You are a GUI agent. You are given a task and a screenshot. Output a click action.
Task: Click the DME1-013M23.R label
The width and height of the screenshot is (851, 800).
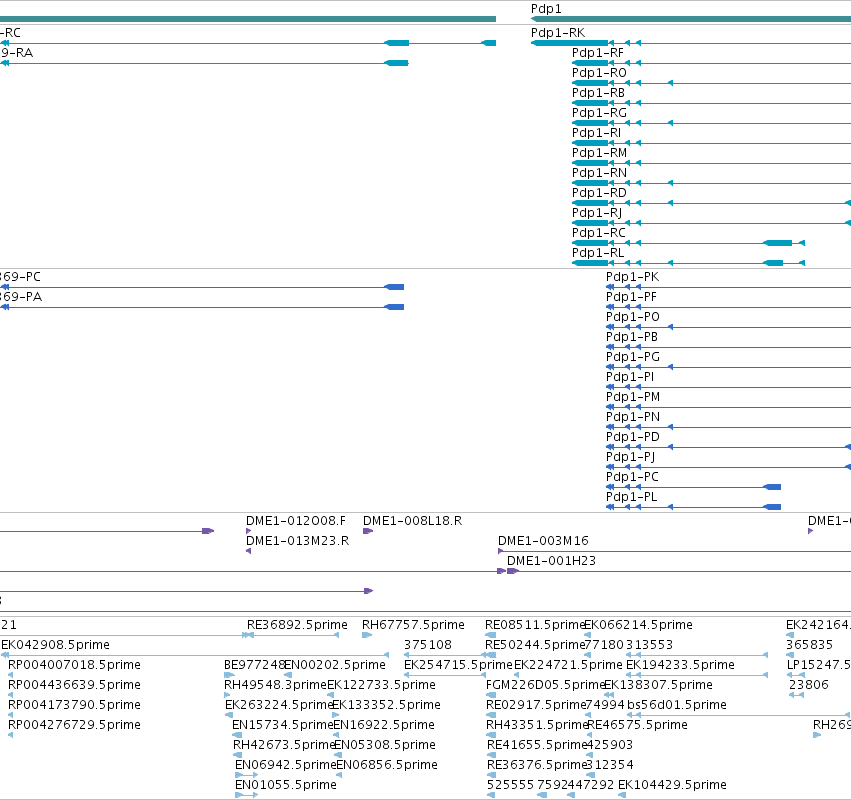[297, 541]
